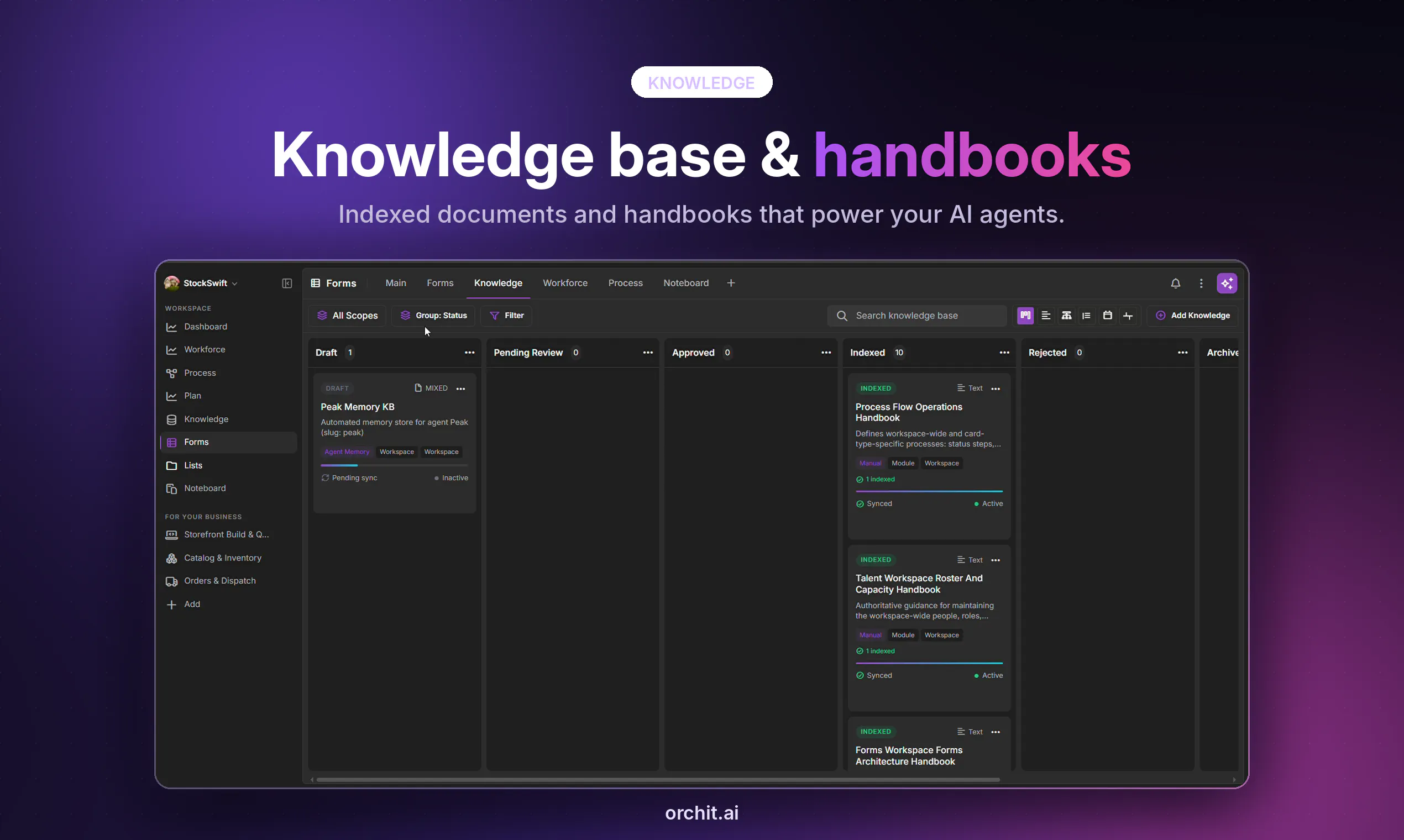This screenshot has width=1404, height=840.
Task: Open Process Flow Operations Handbook card menu
Action: point(996,389)
